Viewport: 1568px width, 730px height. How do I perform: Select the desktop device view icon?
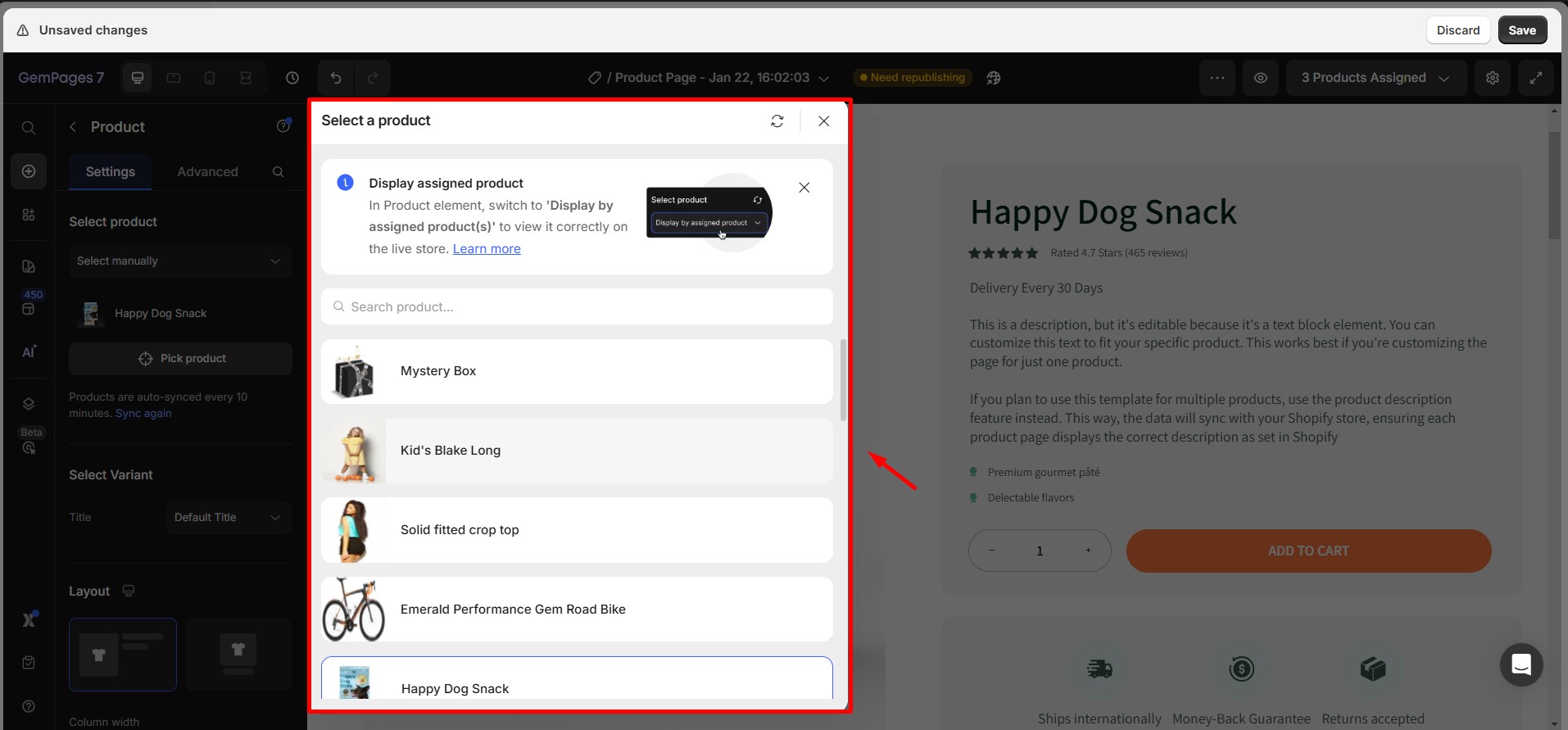tap(138, 78)
